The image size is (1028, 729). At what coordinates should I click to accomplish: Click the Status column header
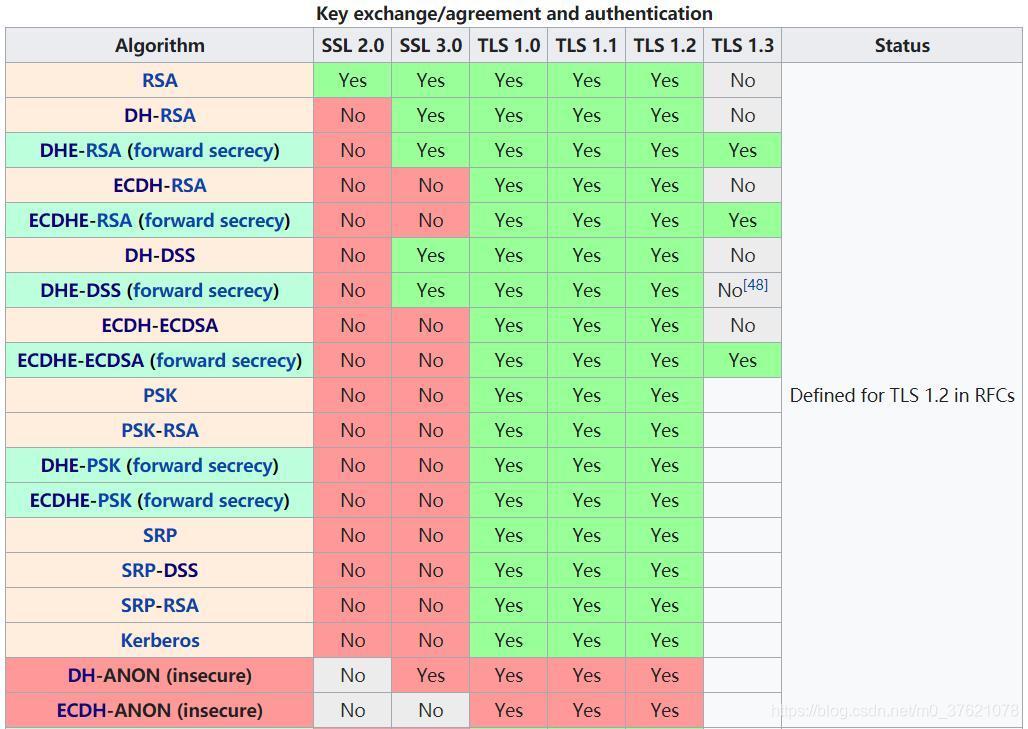pyautogui.click(x=902, y=45)
